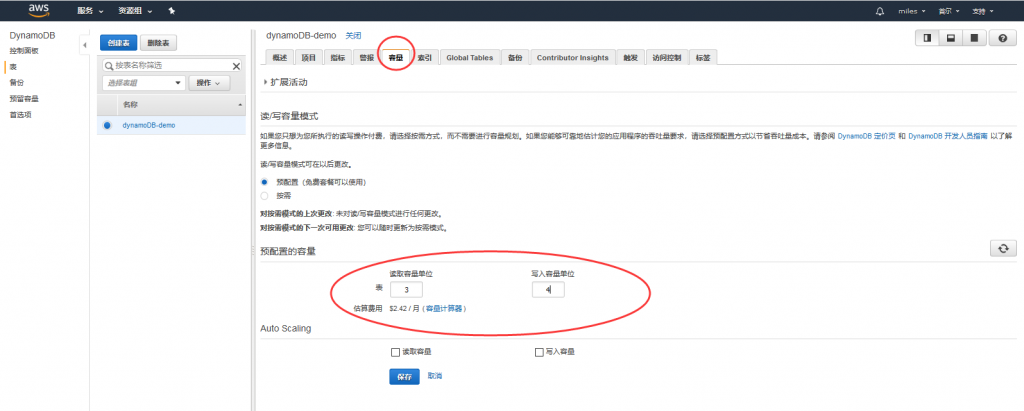Focus the 读取容量单位 read capacity field

click(406, 289)
